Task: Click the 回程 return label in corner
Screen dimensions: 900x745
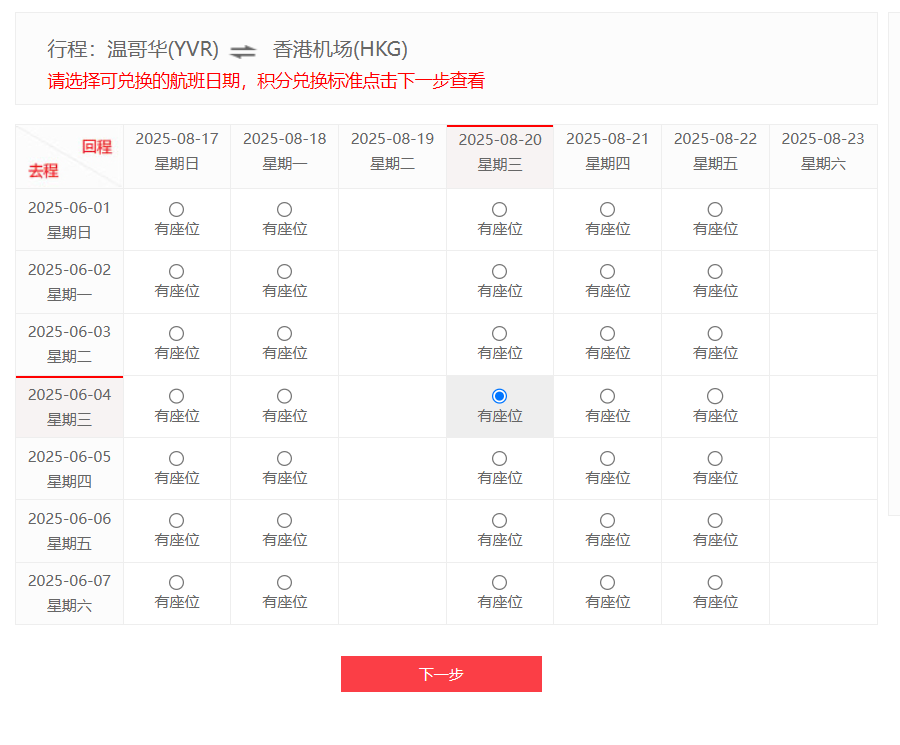Action: (96, 147)
